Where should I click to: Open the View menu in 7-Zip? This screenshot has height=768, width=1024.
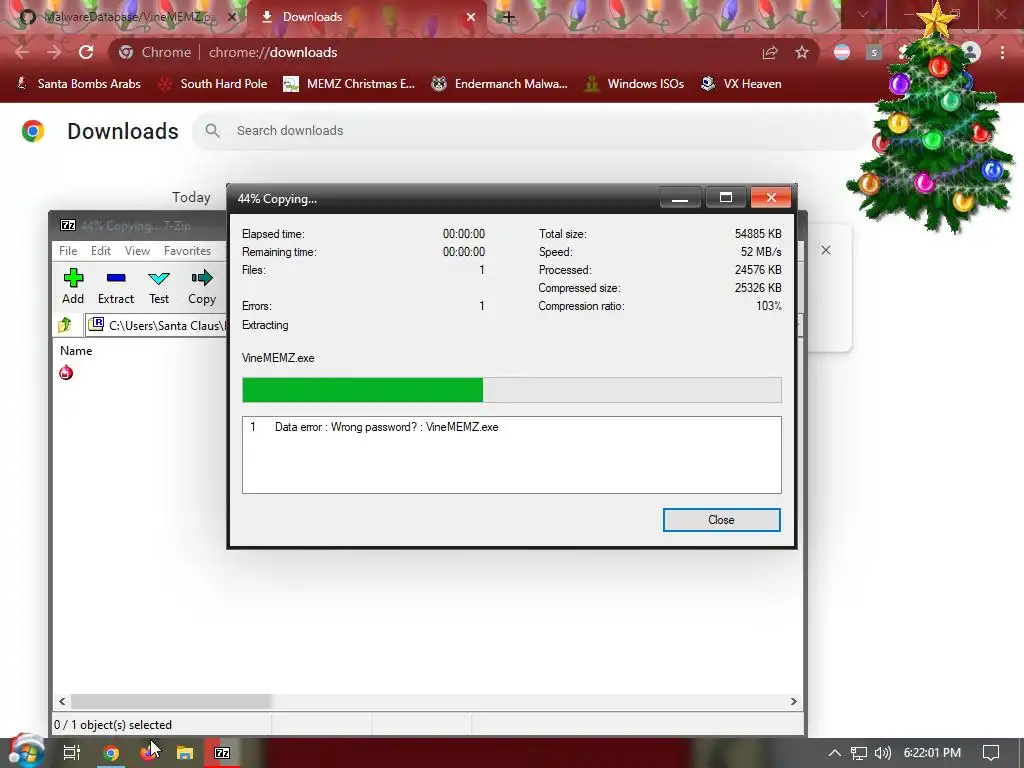pyautogui.click(x=137, y=251)
